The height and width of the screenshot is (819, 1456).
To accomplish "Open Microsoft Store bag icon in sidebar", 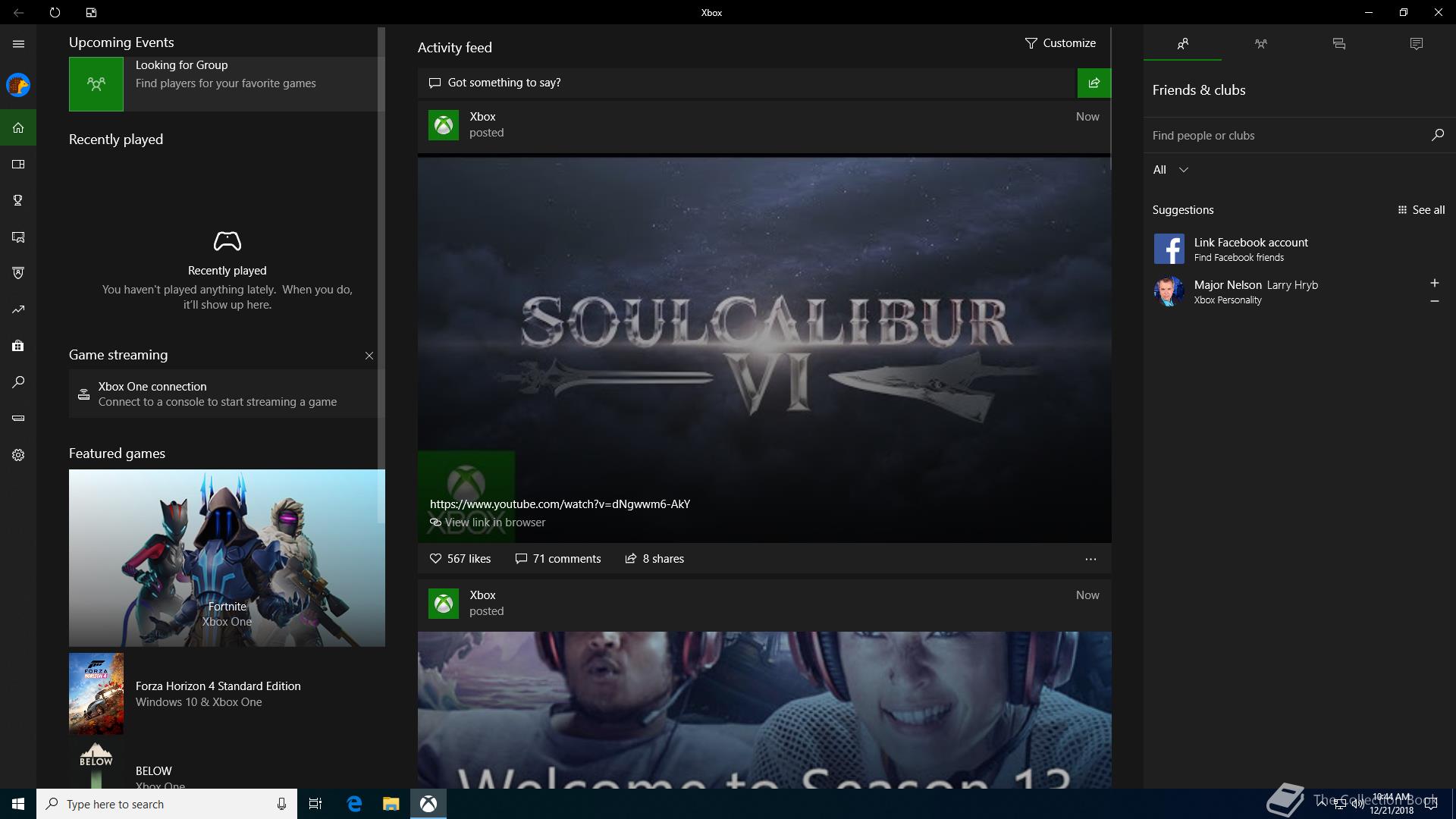I will [18, 346].
